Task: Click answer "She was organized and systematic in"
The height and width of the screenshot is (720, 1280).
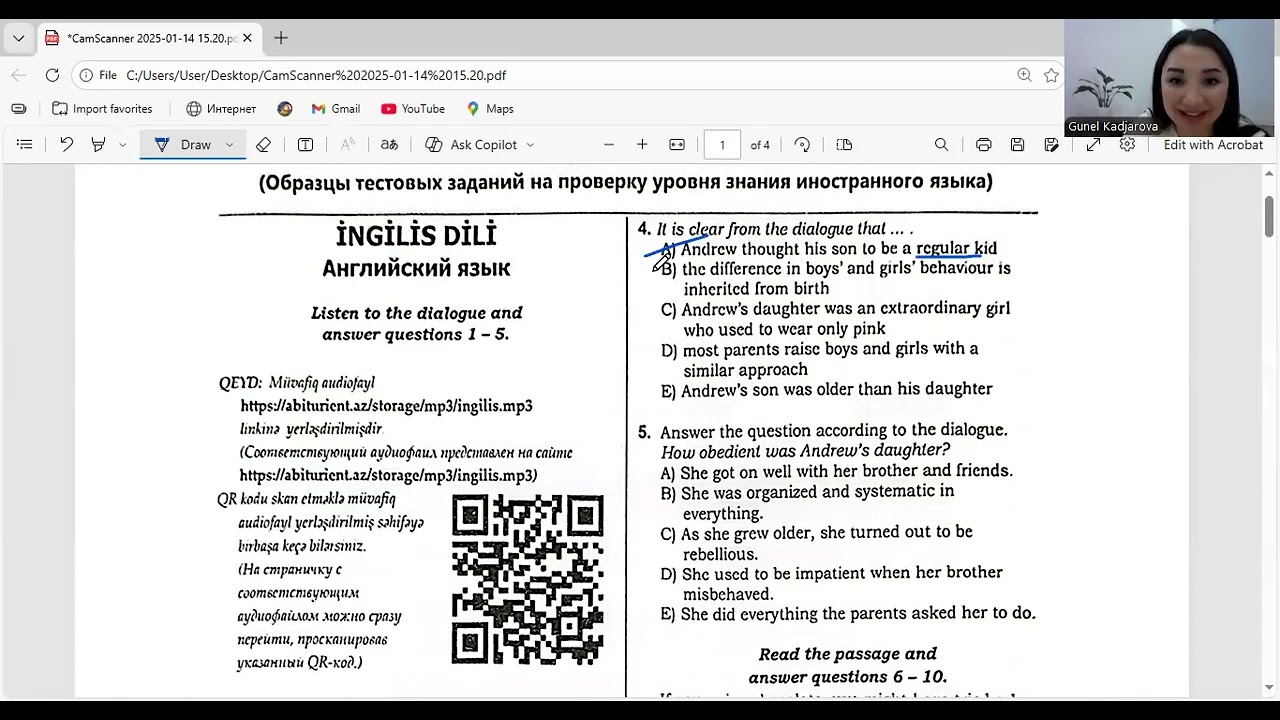Action: (818, 492)
